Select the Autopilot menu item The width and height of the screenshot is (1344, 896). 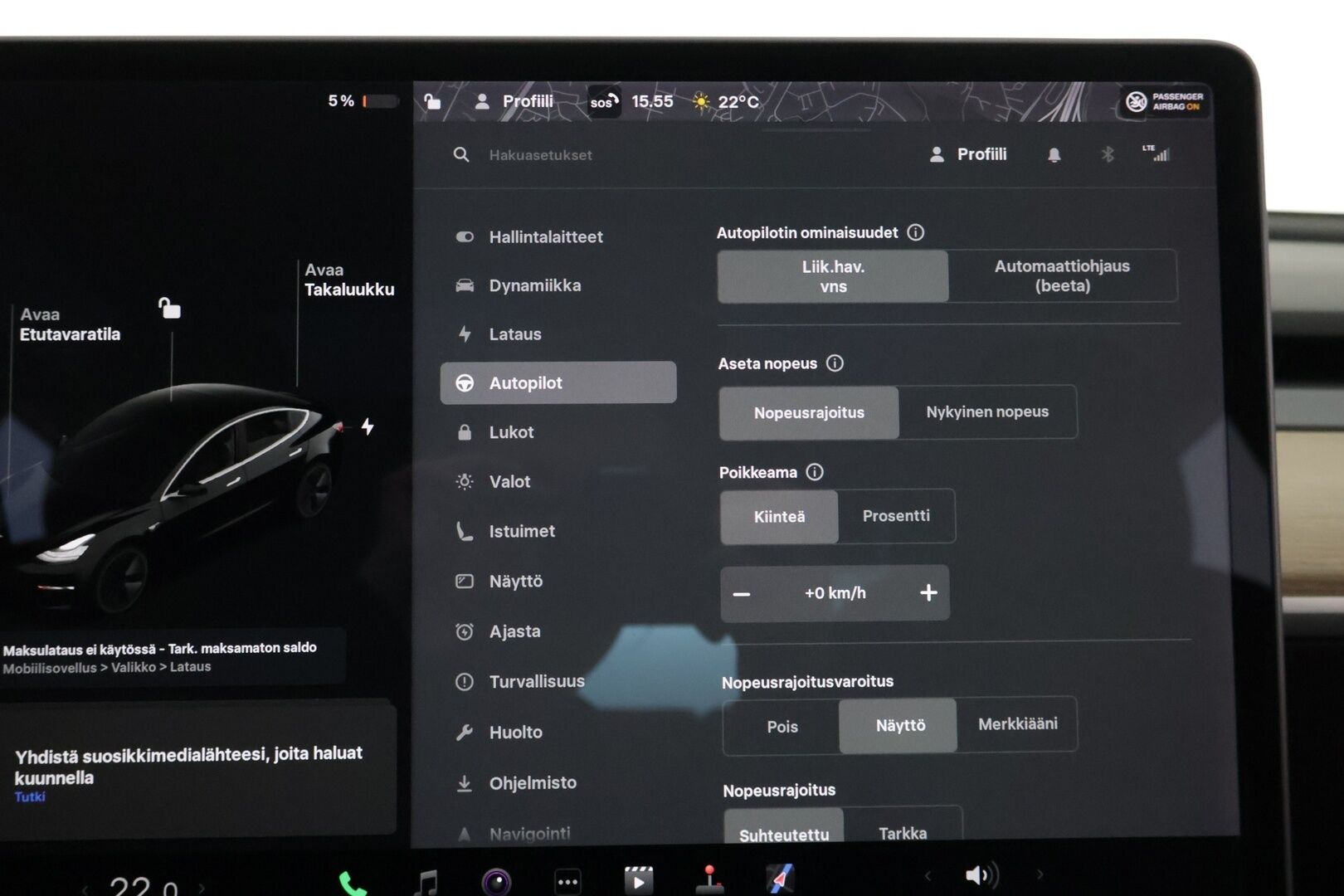click(558, 382)
